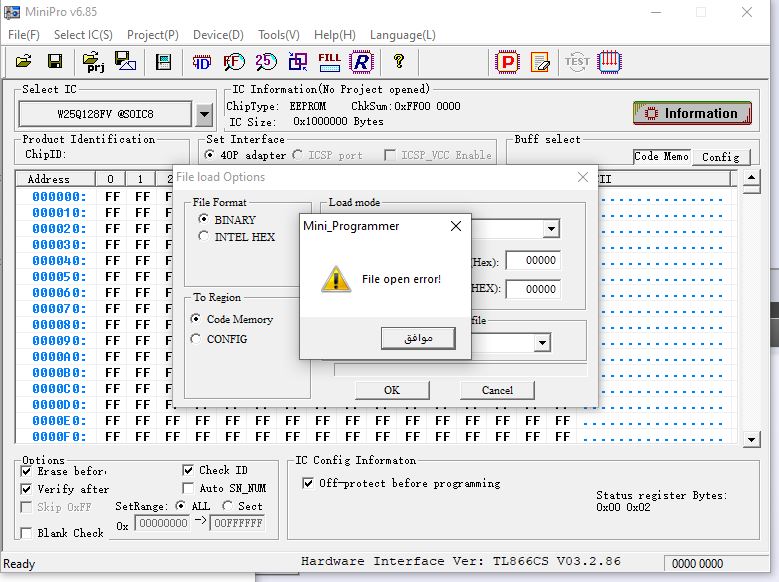Click the hex view scroll up arrow
The height and width of the screenshot is (582, 779).
point(751,177)
